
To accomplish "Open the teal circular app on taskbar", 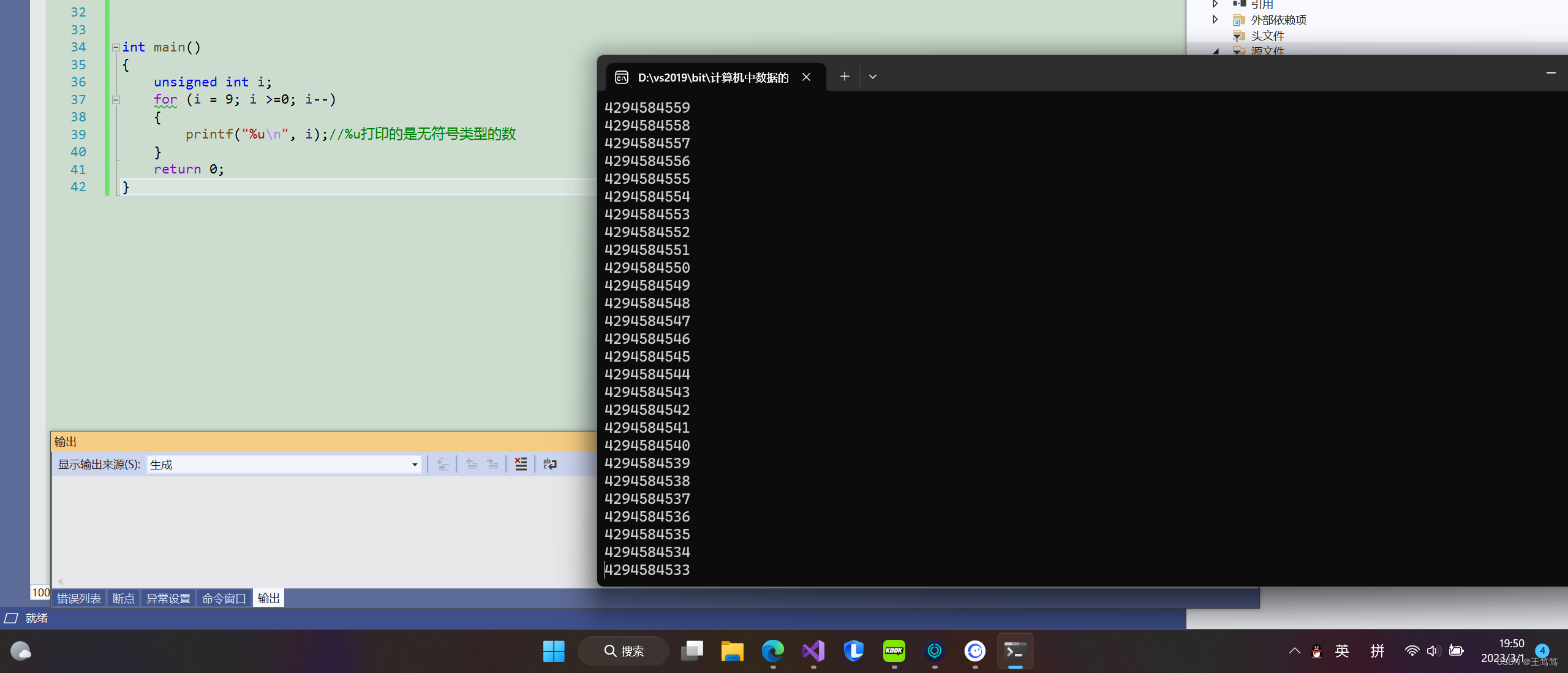I will tap(935, 651).
